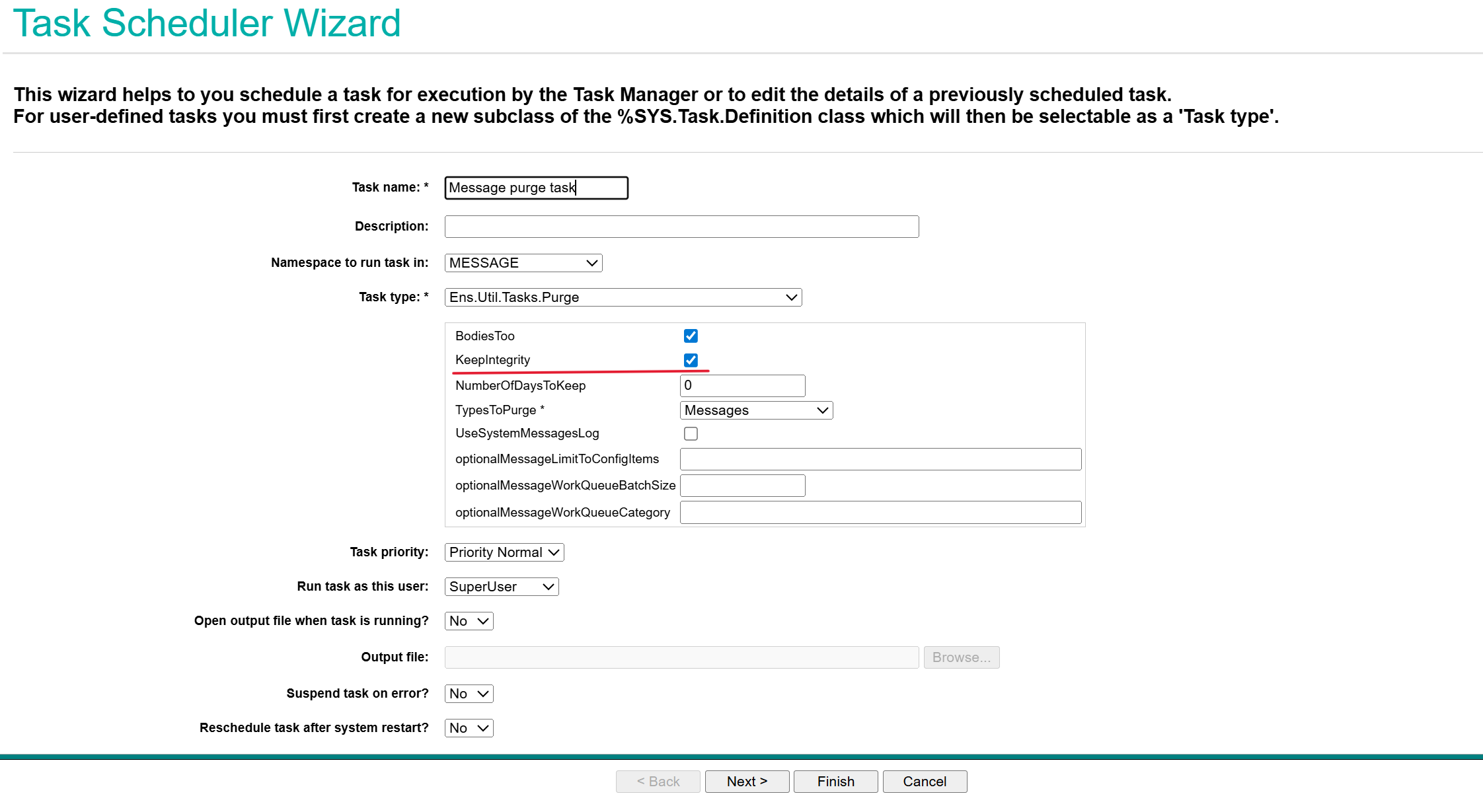Expand Reschedule task after system restart dropdown

[x=469, y=728]
